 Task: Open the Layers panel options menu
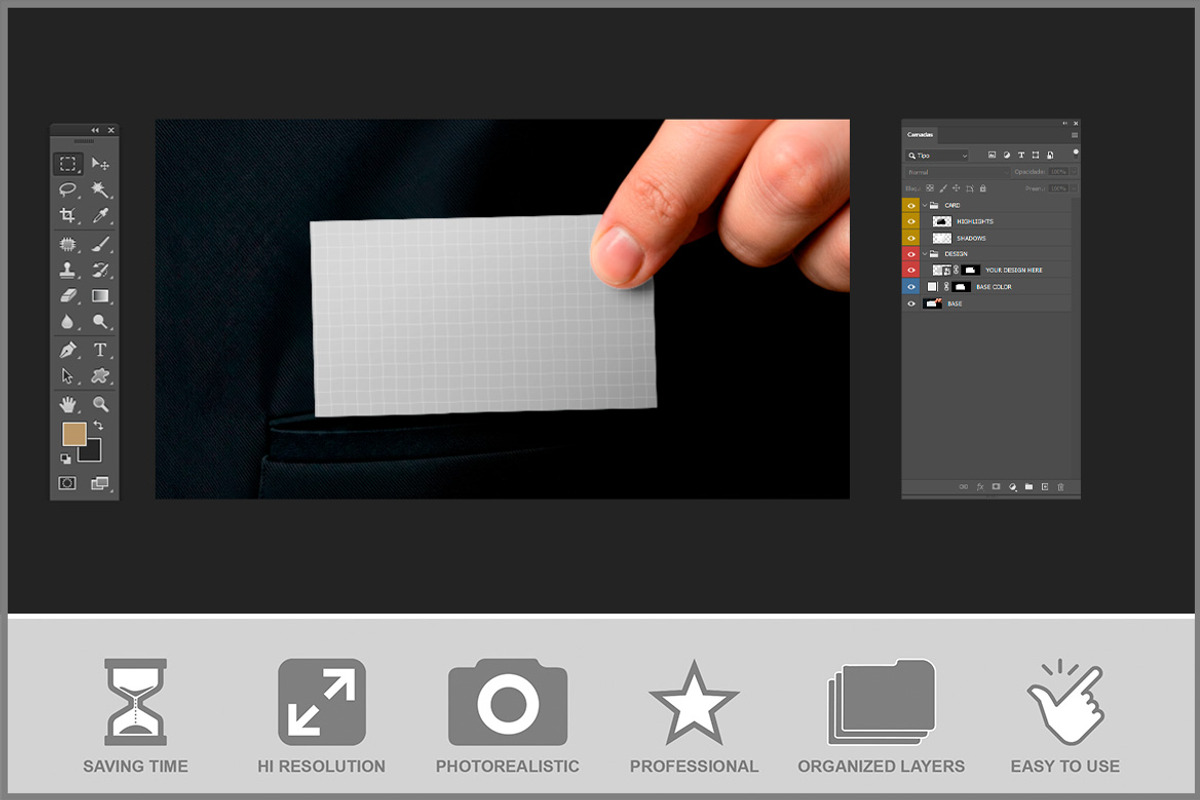tap(1074, 134)
